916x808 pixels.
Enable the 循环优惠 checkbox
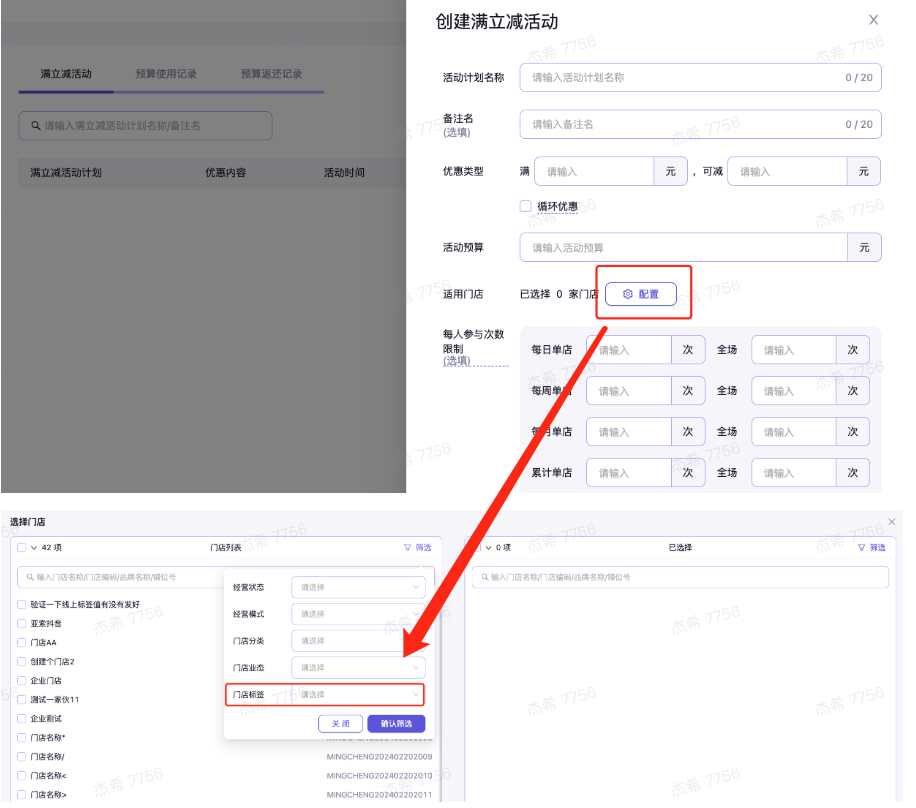coord(525,206)
